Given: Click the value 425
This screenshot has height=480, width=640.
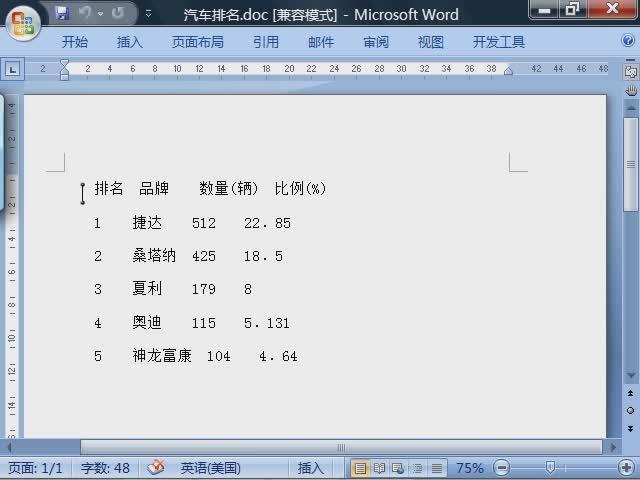Looking at the screenshot, I should (x=204, y=256).
